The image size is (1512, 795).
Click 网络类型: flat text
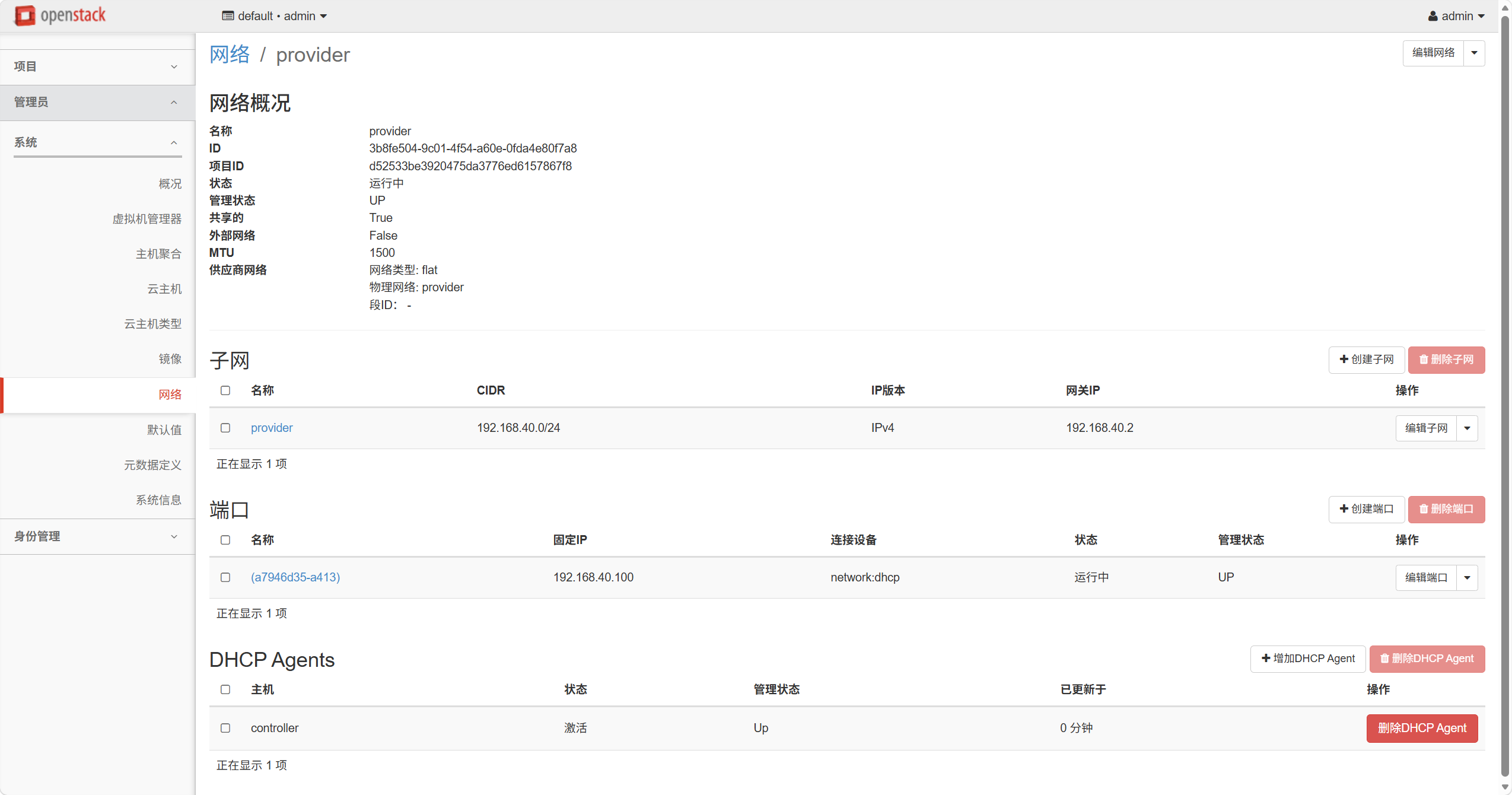pyautogui.click(x=403, y=270)
